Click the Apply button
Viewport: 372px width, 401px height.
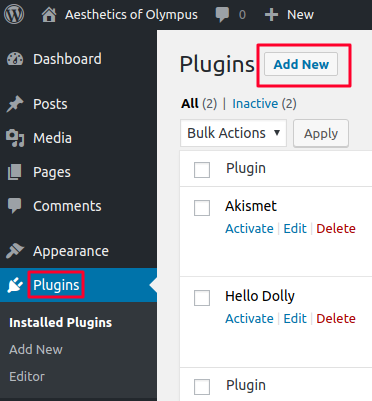(321, 133)
